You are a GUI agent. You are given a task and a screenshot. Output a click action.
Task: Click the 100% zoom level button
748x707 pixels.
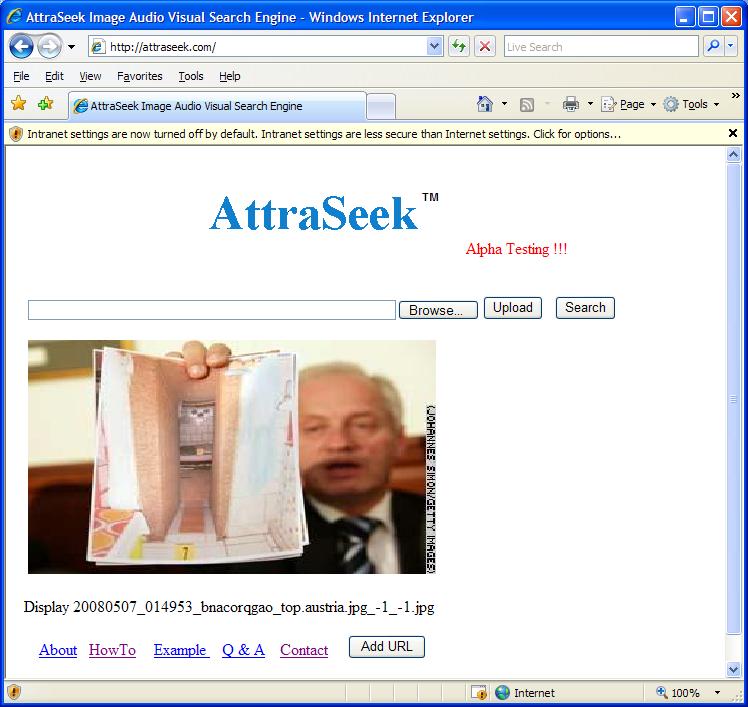point(678,692)
